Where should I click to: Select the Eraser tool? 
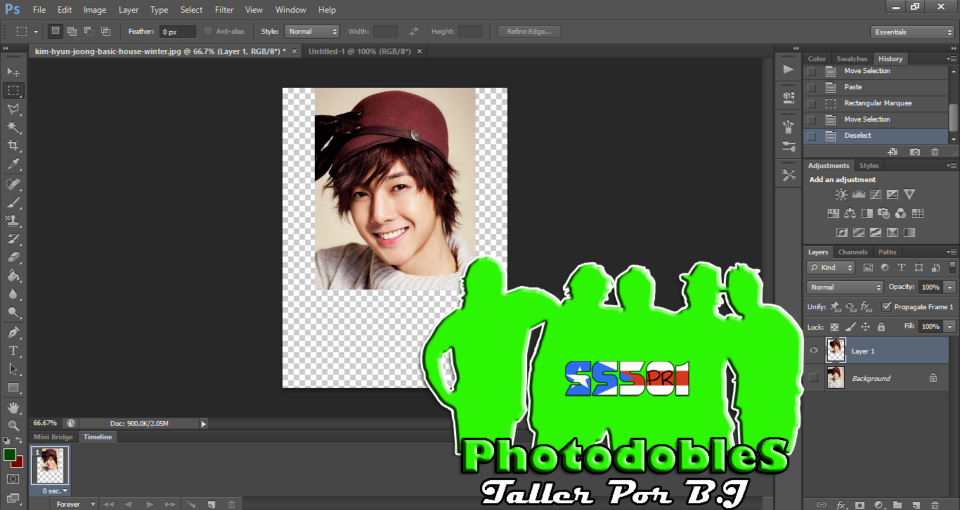[x=13, y=257]
